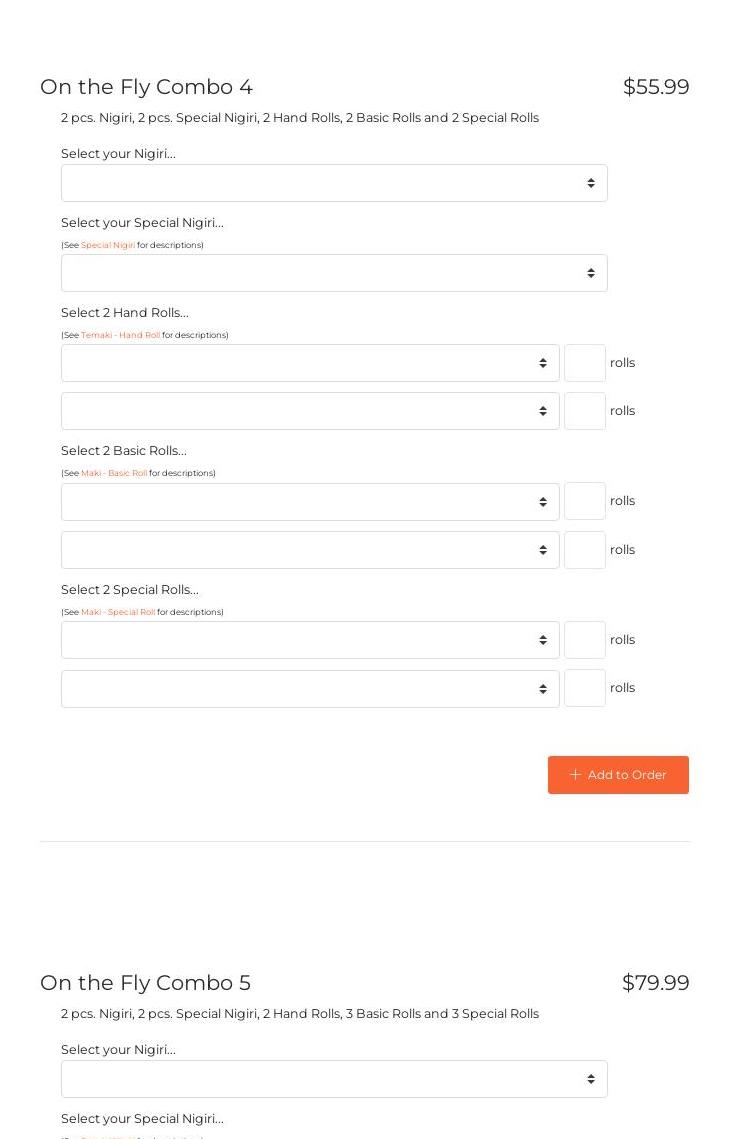
Task: Expand first Special Rolls dropdown
Action: [310, 640]
